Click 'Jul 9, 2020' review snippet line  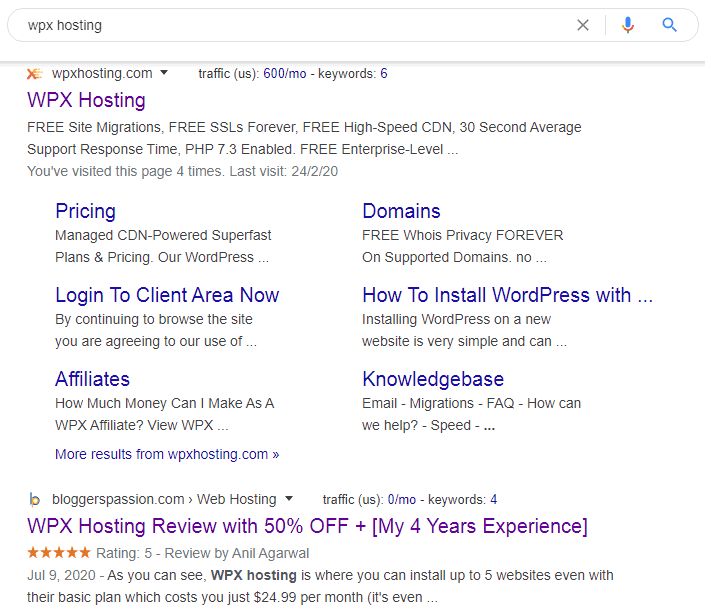point(320,575)
